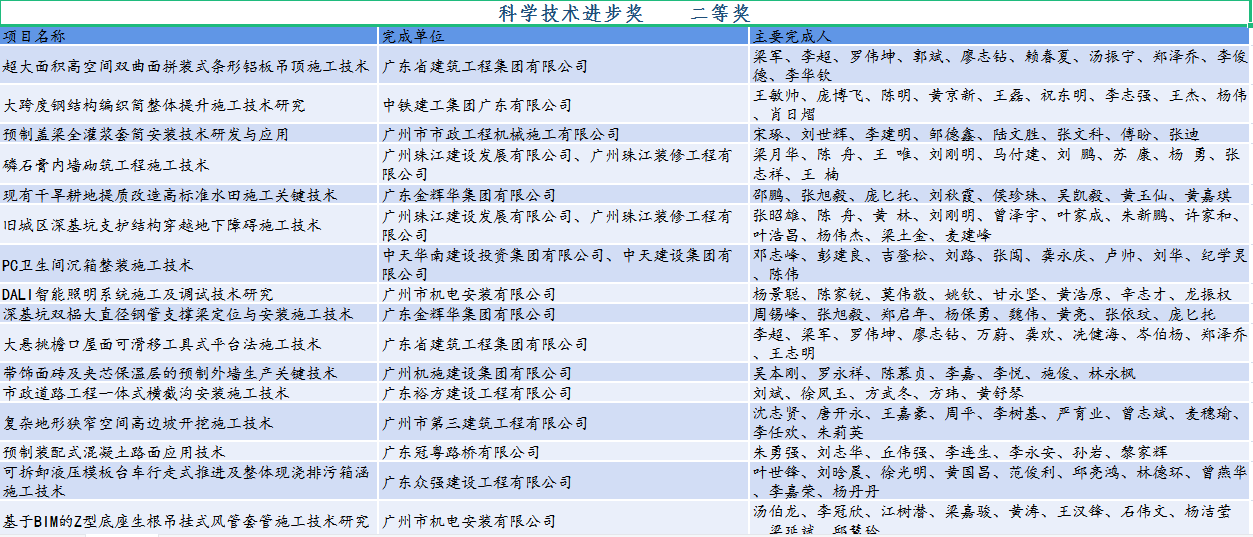Viewport: 1253px width, 537px height.
Task: Click the title cell 科学技术进步奖 二等奖
Action: coord(625,13)
